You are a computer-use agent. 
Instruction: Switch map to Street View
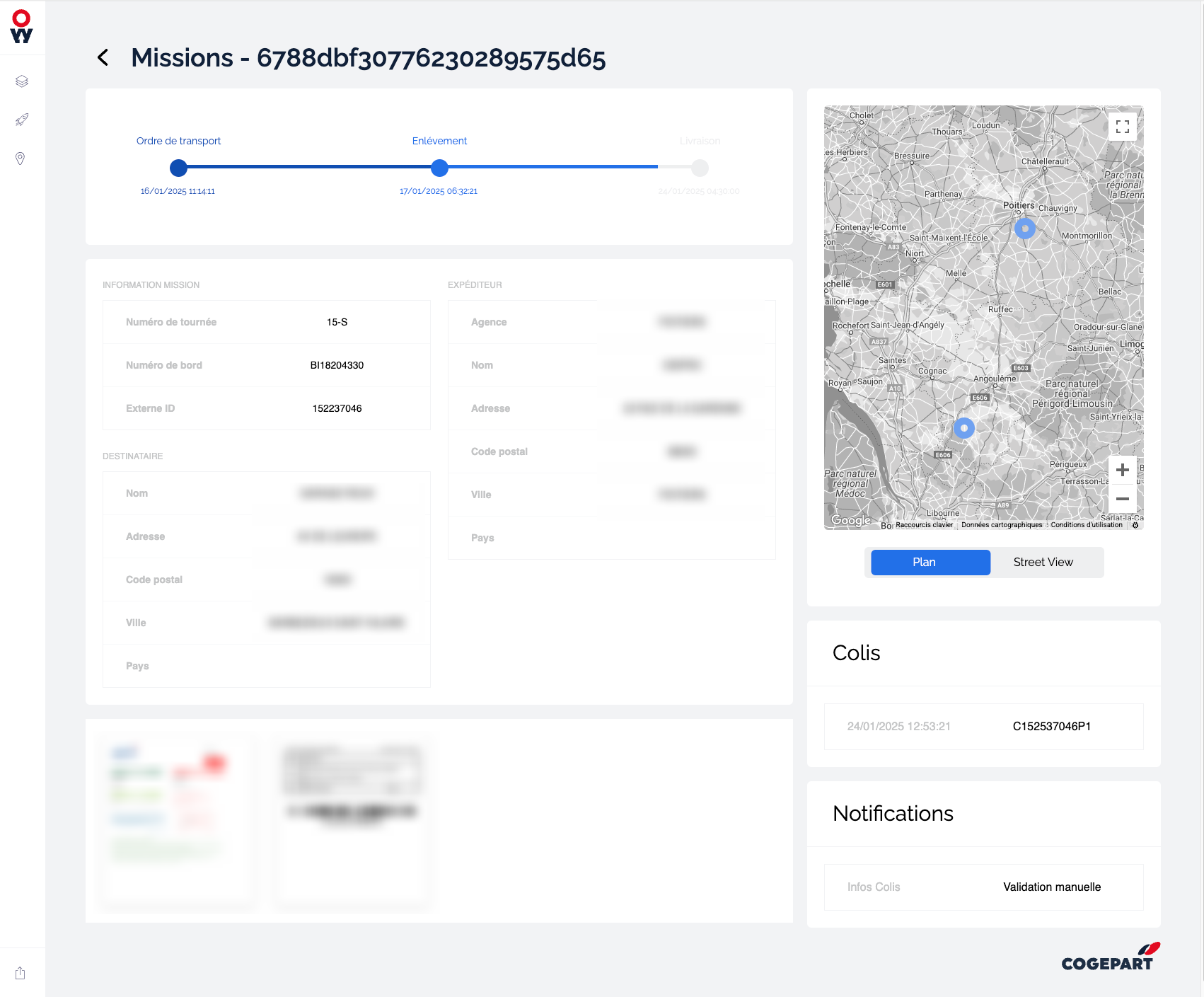(1043, 563)
